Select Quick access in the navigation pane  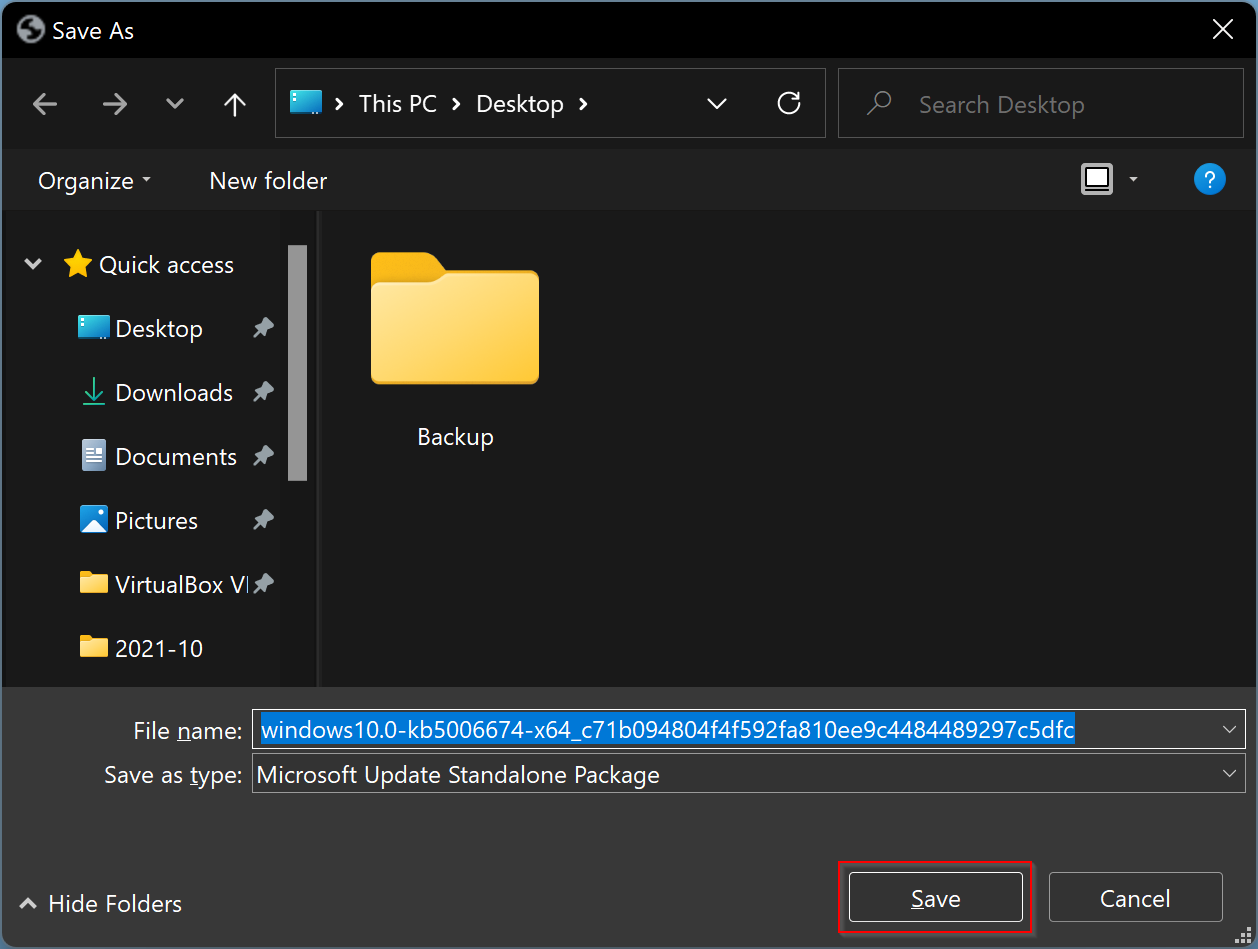(148, 265)
